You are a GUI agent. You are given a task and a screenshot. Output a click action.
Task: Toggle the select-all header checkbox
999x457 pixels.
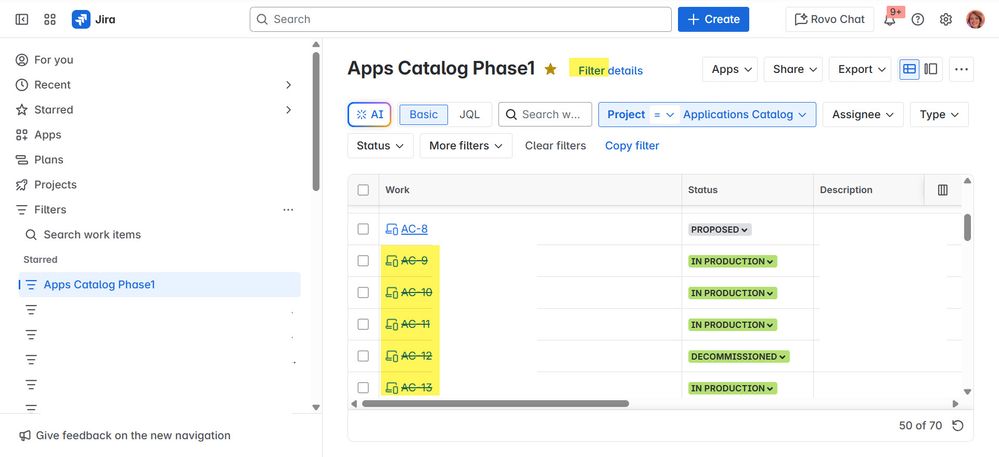click(x=363, y=190)
